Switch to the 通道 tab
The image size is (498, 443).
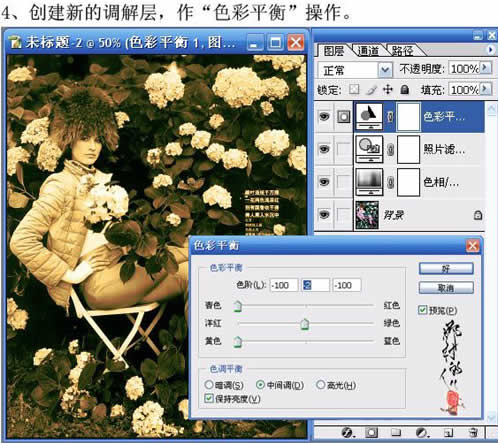(x=368, y=51)
